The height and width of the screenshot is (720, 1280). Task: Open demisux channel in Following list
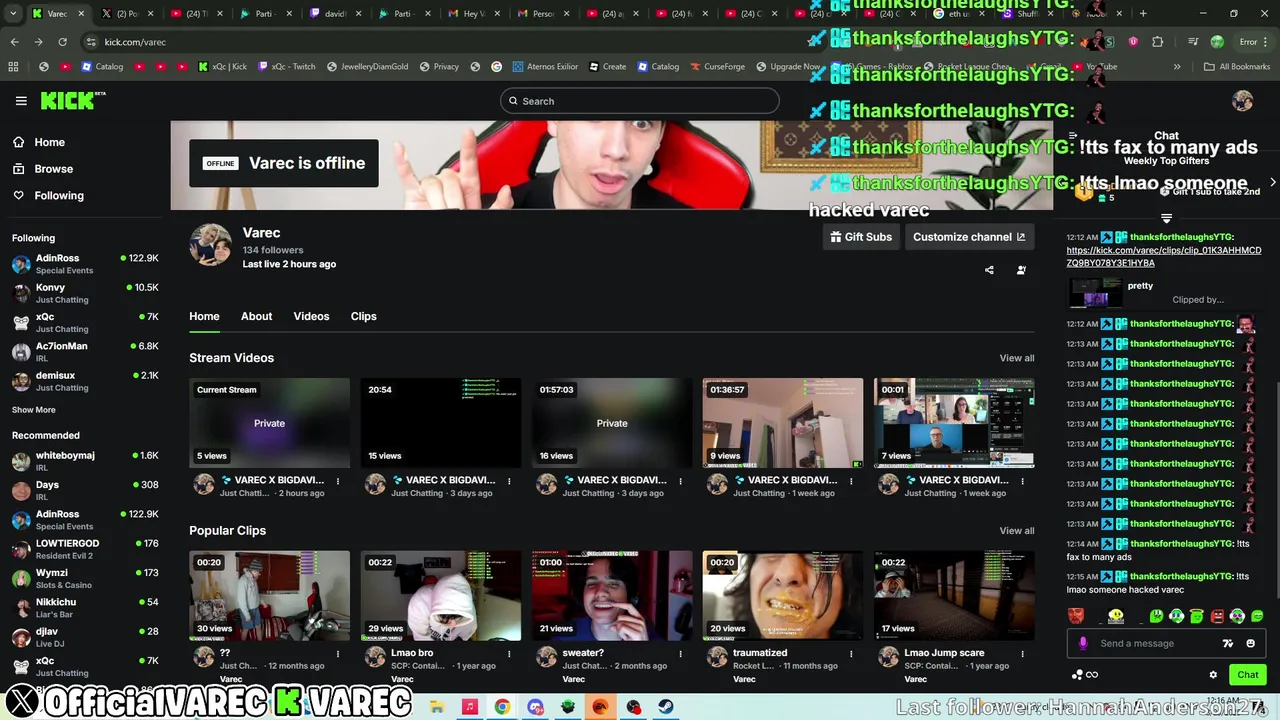[x=85, y=380]
